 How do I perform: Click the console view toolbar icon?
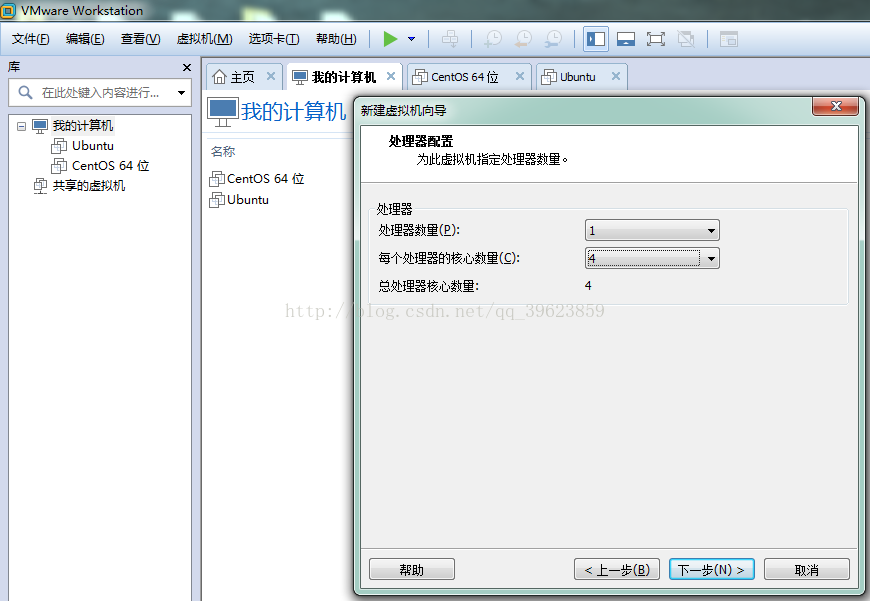[x=729, y=39]
